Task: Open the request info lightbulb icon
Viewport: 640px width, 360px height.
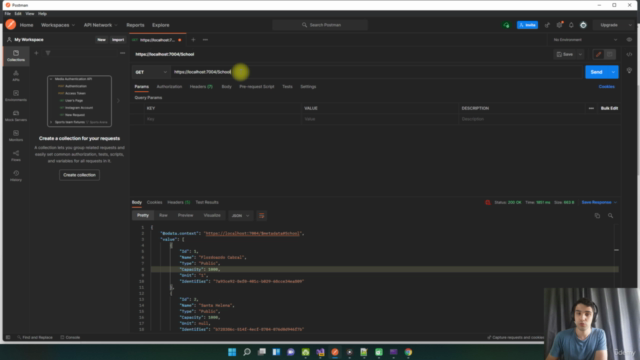Action: 629,71
